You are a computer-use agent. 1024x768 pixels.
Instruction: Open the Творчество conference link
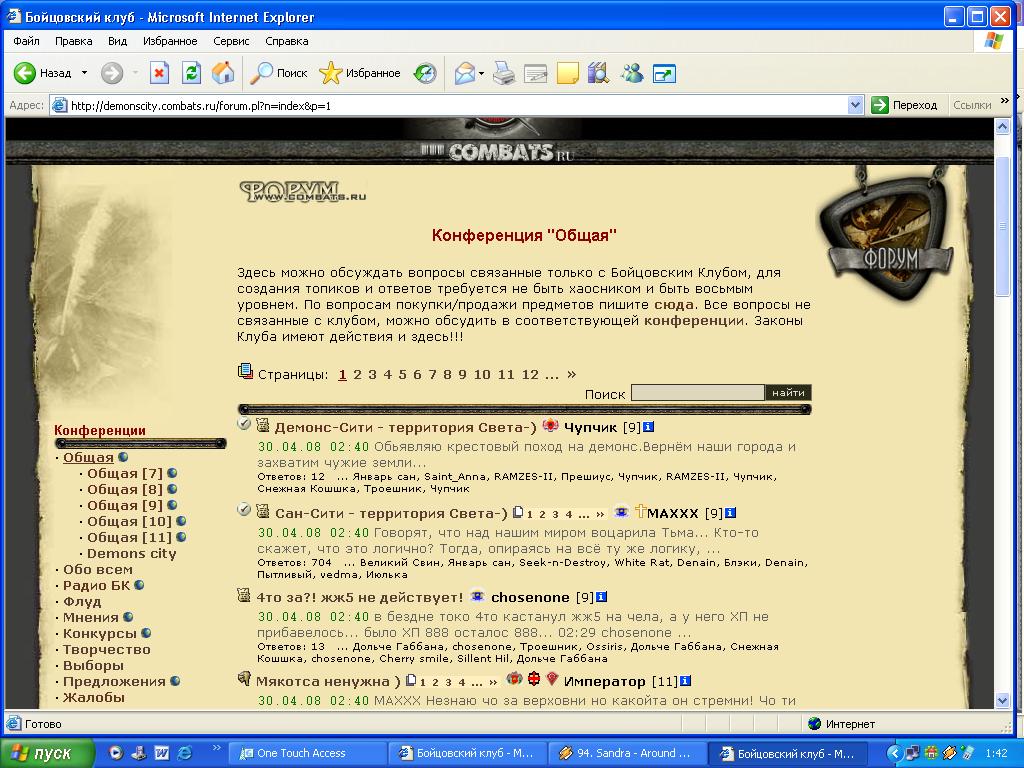point(106,649)
